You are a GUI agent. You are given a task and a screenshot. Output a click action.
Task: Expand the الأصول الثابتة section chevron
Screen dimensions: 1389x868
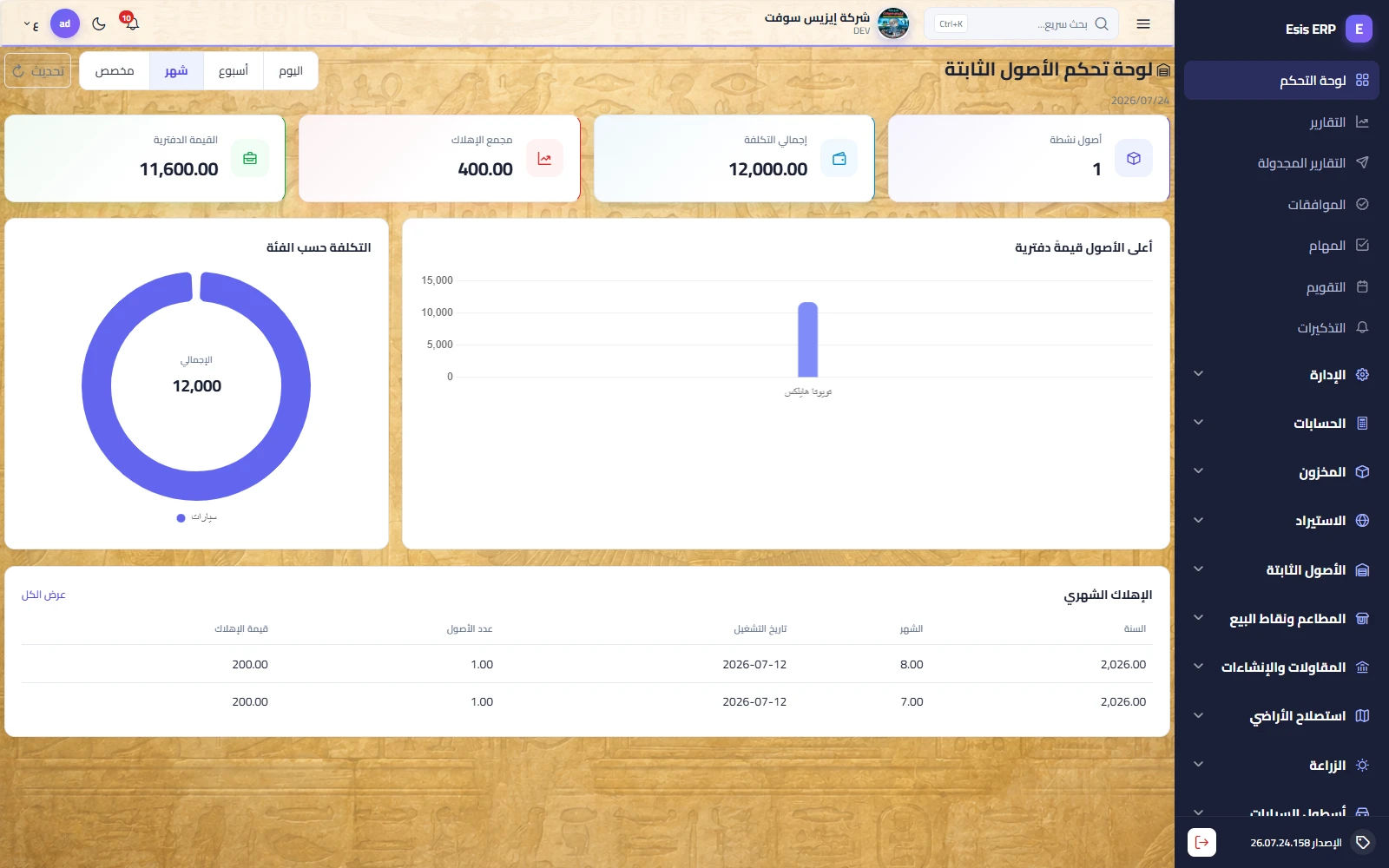1198,569
